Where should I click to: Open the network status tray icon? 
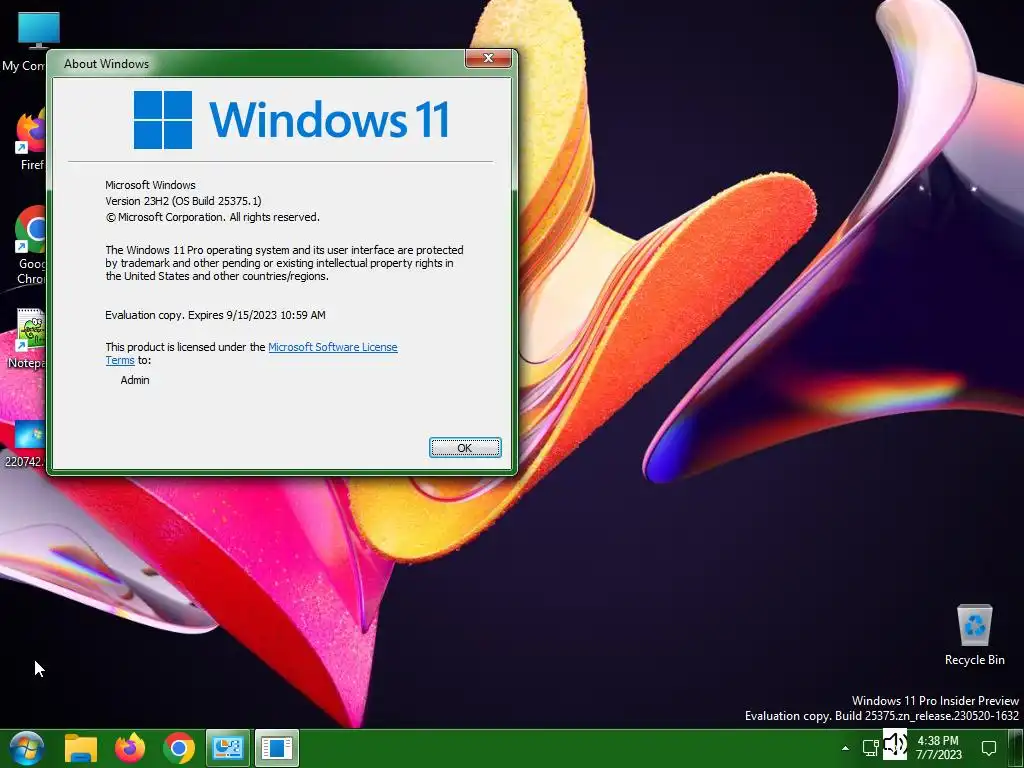[871, 747]
